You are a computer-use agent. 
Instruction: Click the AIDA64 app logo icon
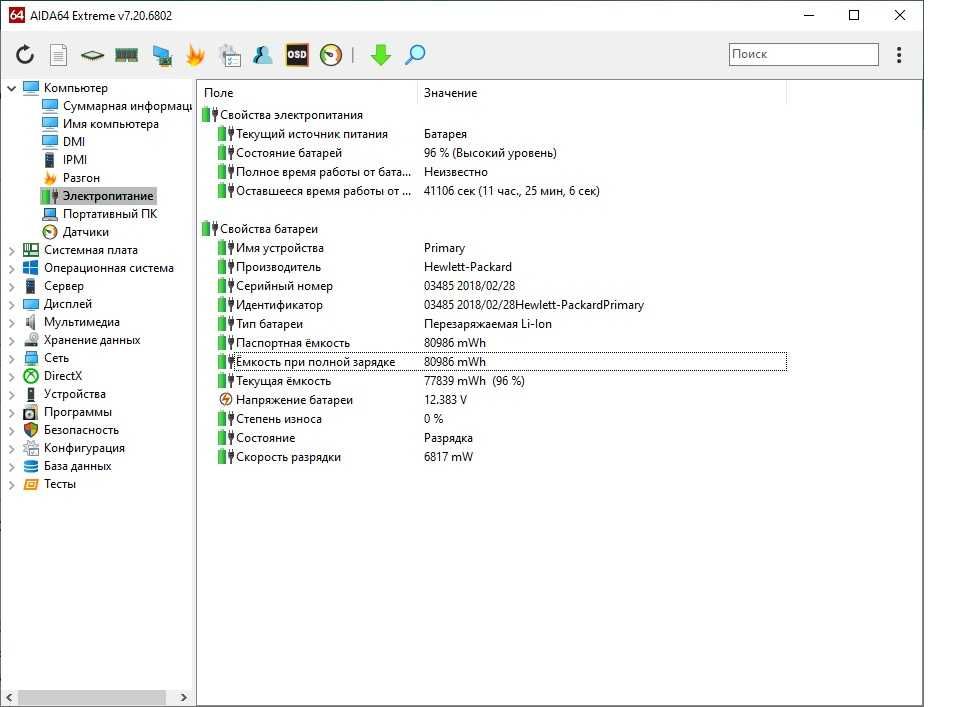tap(17, 15)
